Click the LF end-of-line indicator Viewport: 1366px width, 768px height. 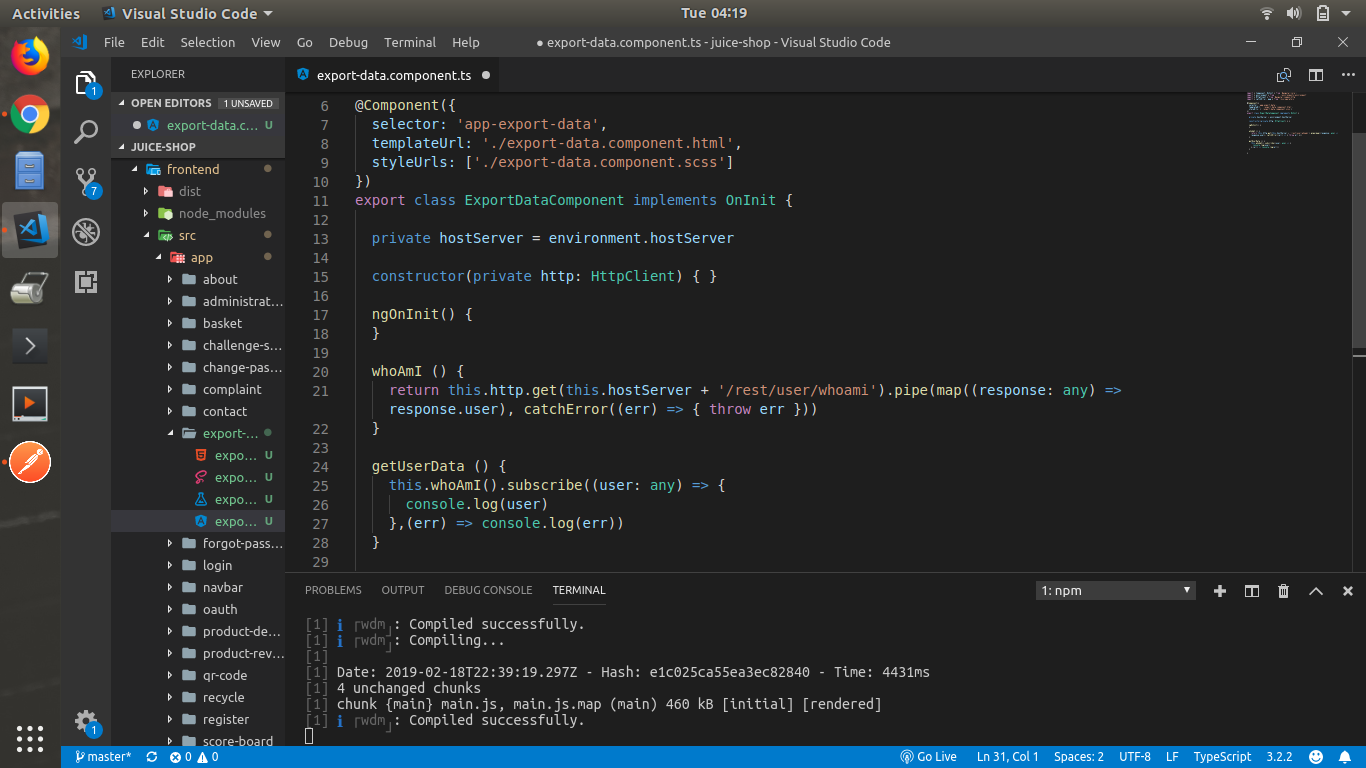pos(1172,757)
